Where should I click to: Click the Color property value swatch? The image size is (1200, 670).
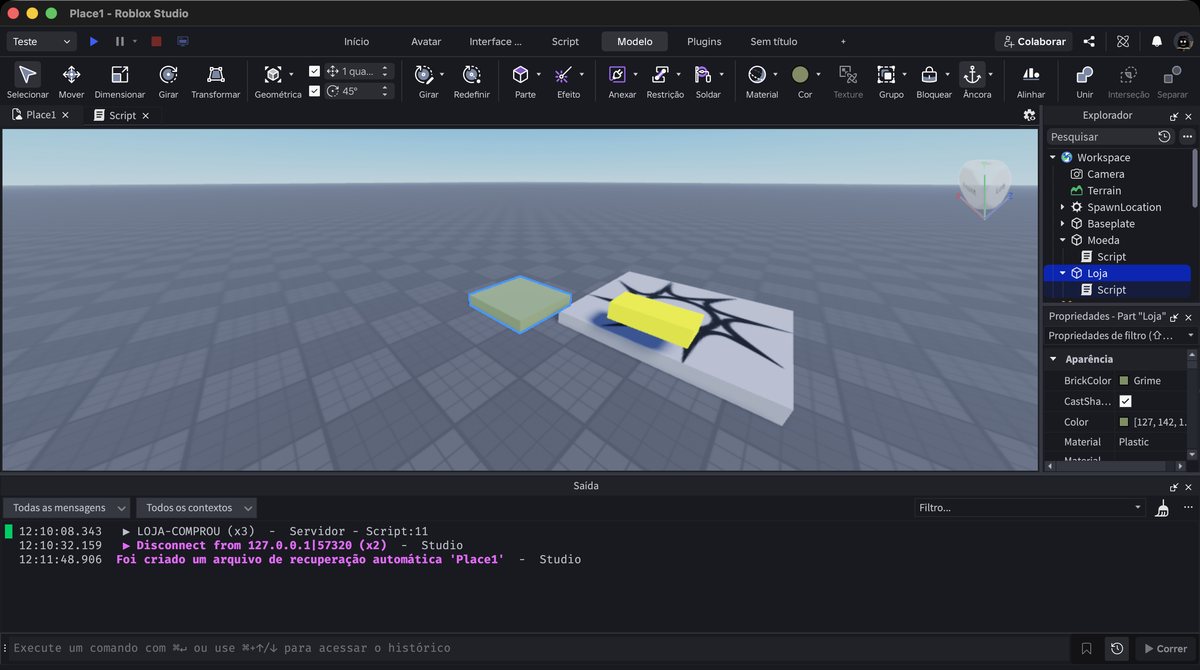click(x=1124, y=422)
